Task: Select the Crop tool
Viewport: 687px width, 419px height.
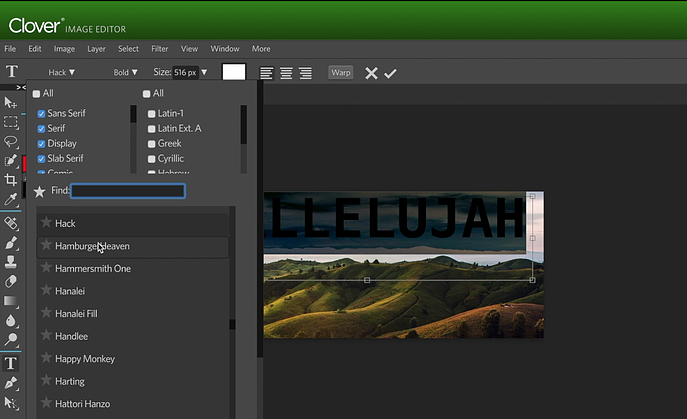Action: pyautogui.click(x=11, y=180)
